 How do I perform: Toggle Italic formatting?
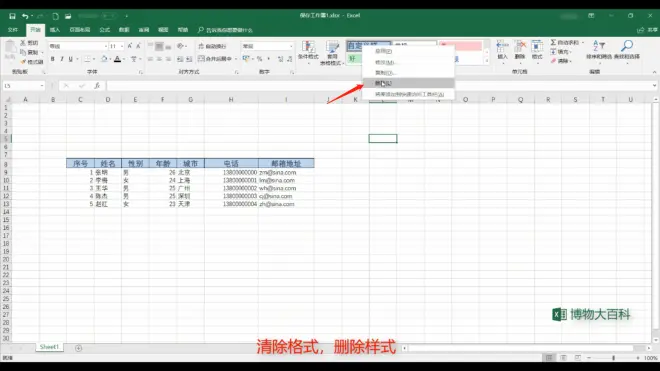pos(62,59)
